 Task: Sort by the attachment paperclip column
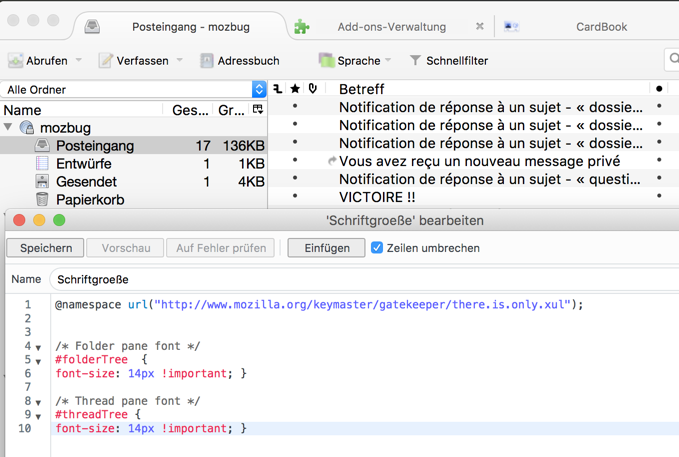[x=313, y=89]
